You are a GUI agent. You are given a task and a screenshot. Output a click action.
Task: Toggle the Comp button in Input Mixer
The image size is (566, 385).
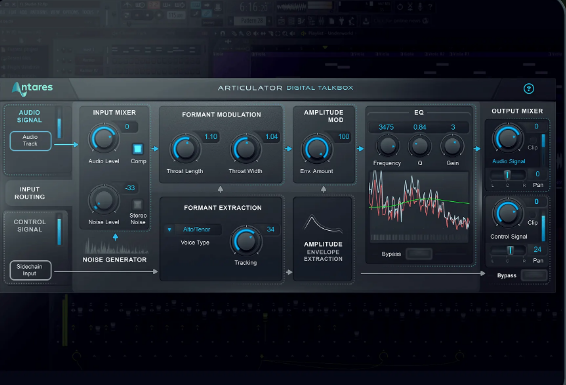138,149
